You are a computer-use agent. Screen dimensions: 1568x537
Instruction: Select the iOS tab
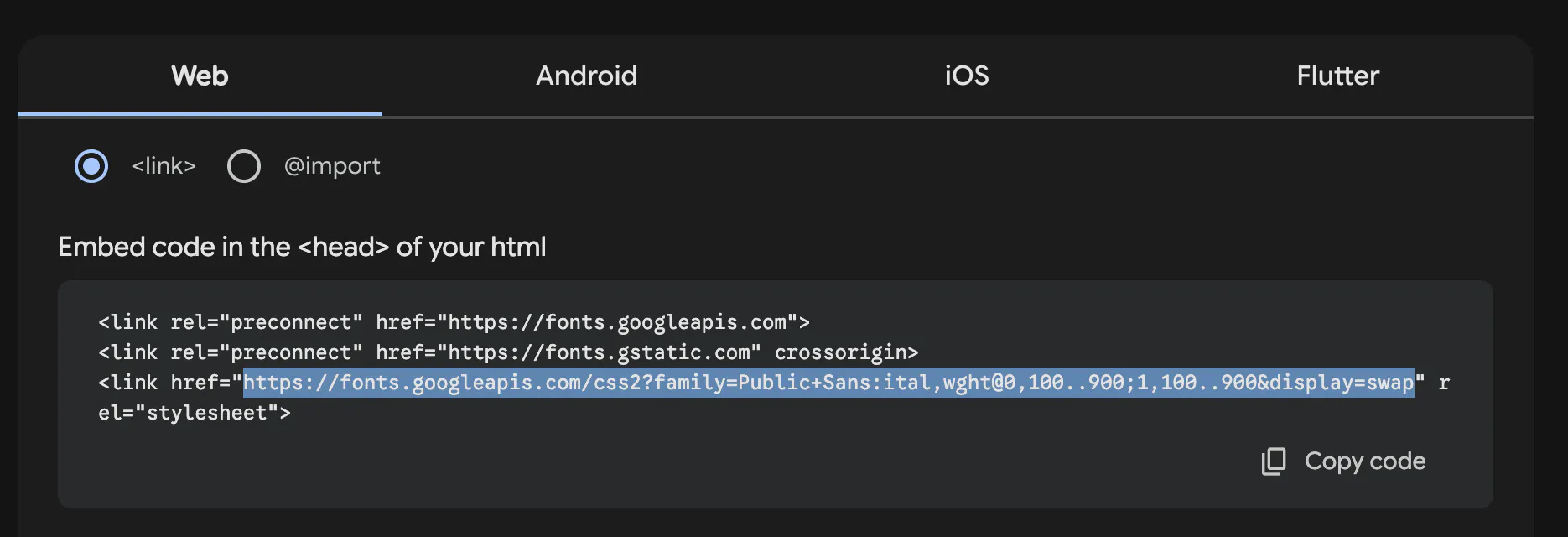coord(966,76)
